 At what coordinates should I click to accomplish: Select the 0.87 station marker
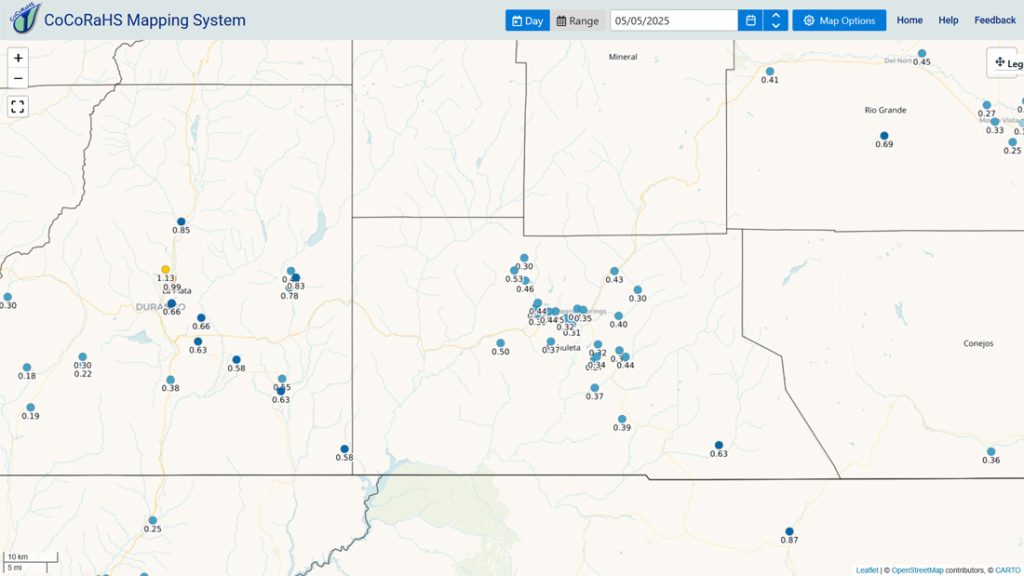pos(789,532)
